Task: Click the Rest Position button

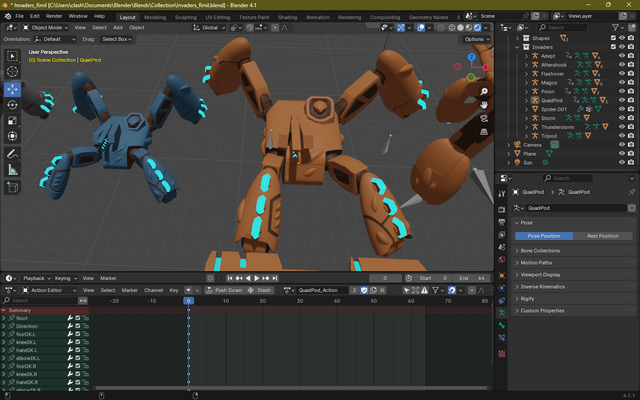Action: click(601, 236)
